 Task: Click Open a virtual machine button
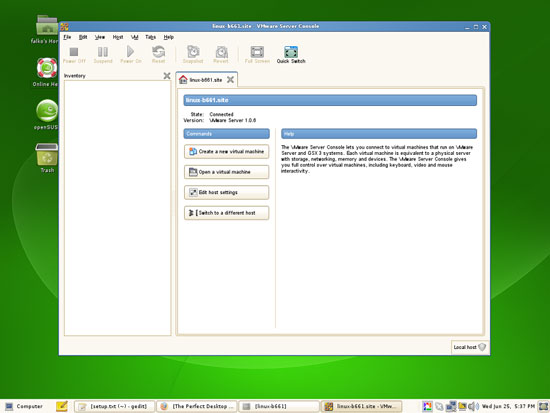click(227, 172)
